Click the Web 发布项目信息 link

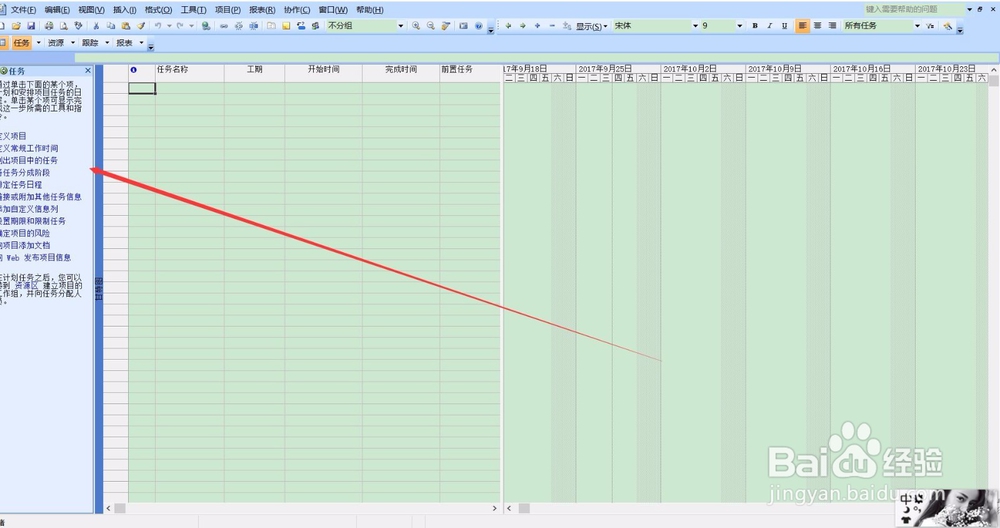coord(38,258)
